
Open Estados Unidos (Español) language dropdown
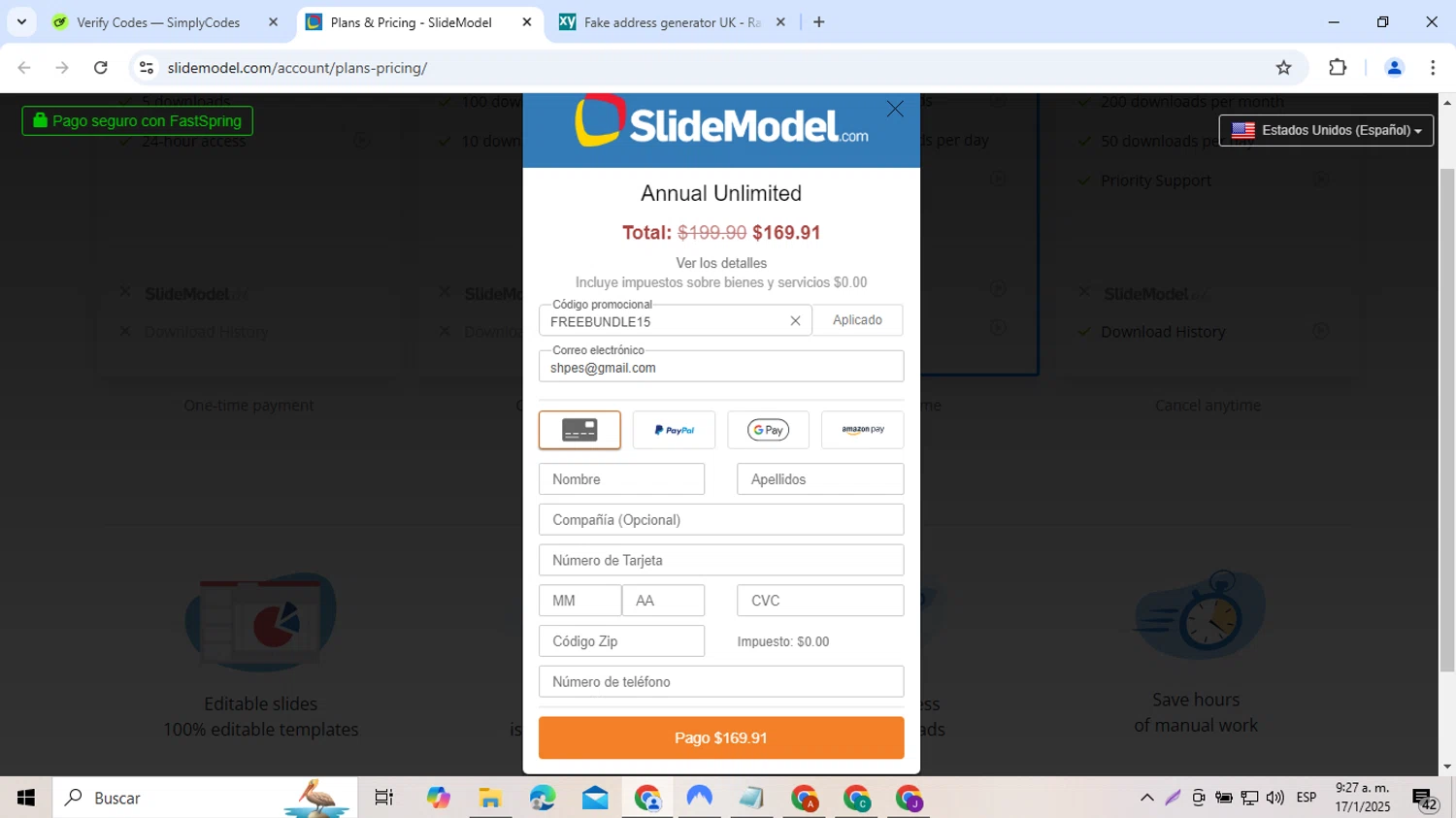1326,130
